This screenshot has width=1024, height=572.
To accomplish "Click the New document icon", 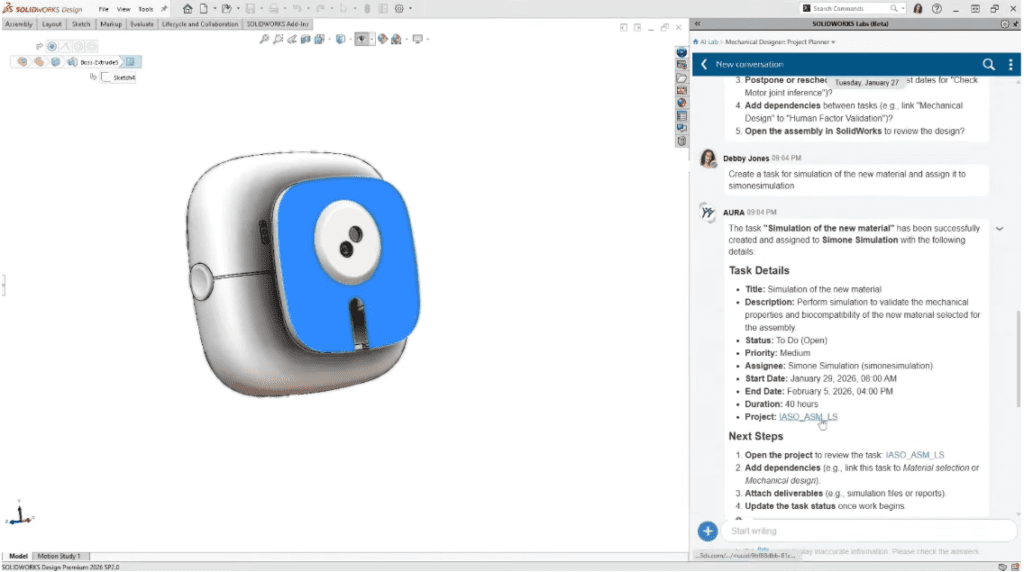I will click(203, 9).
